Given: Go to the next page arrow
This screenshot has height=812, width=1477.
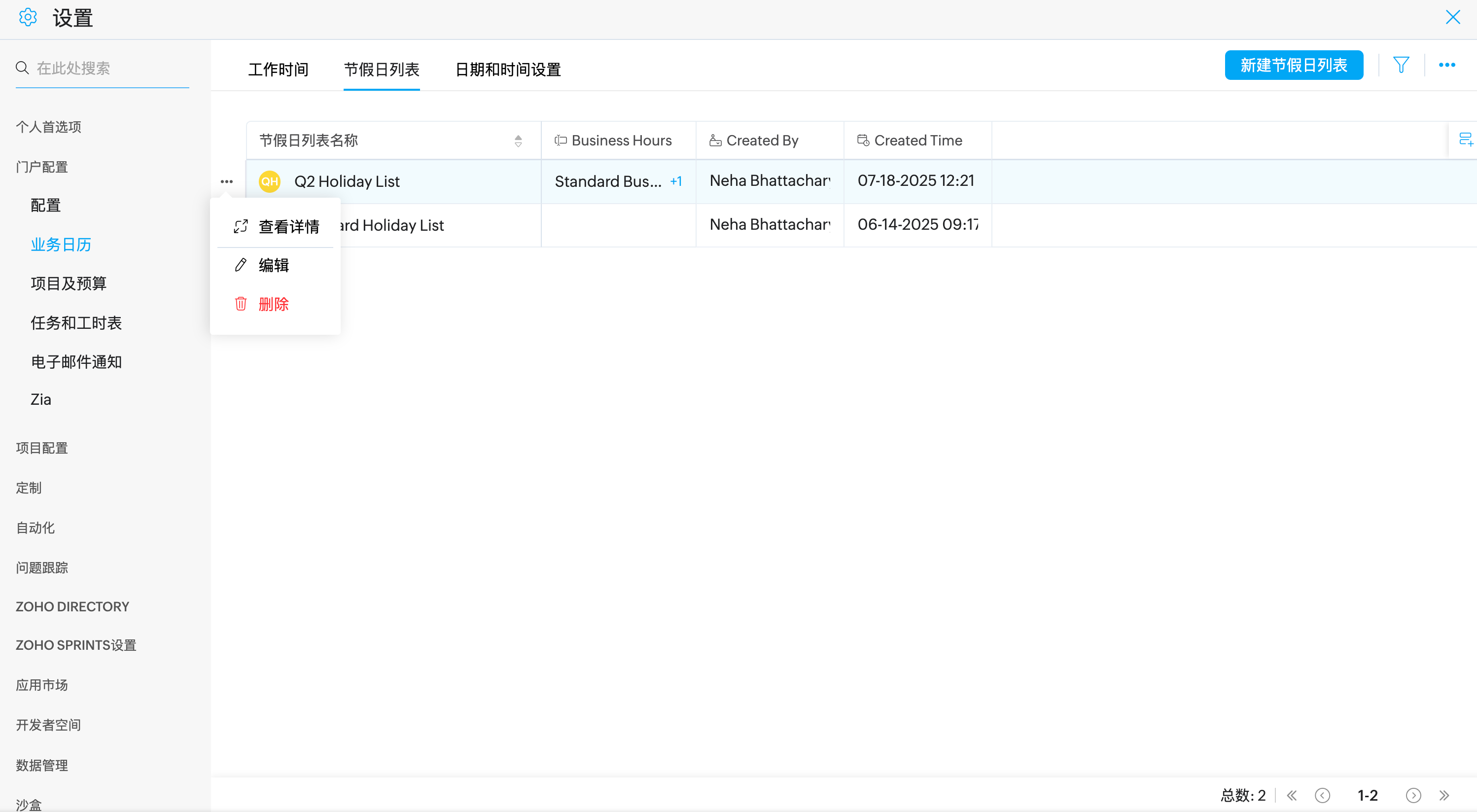Looking at the screenshot, I should 1413,795.
